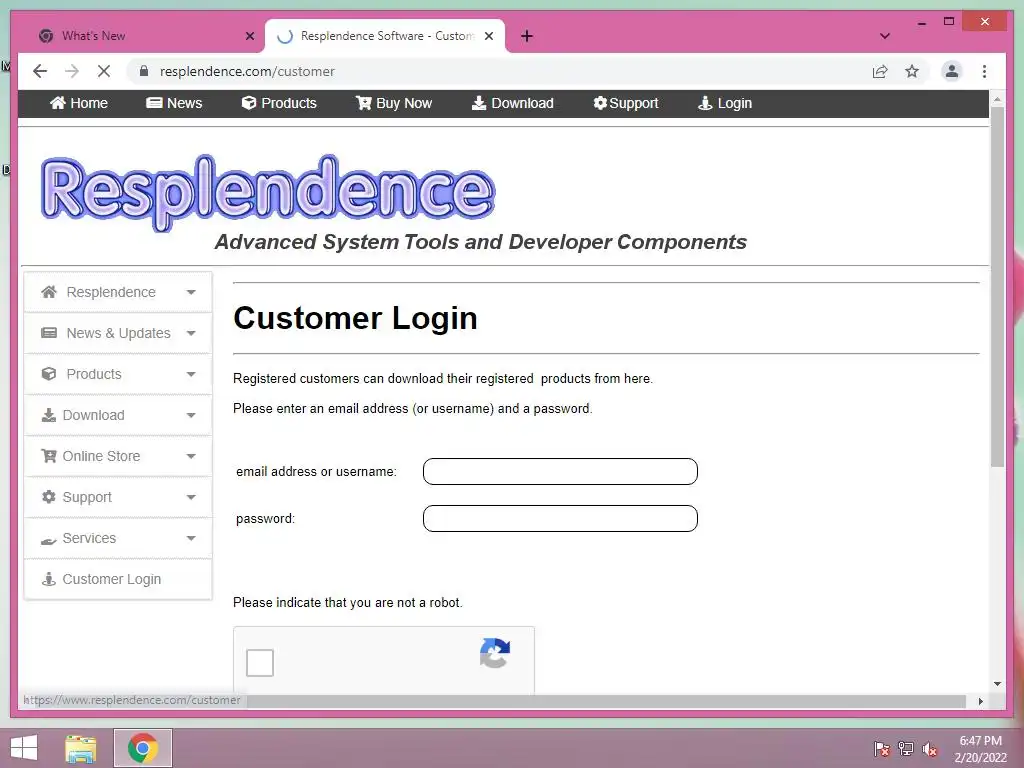This screenshot has height=768, width=1024.
Task: Expand the sidebar Support dropdown arrow
Action: click(191, 497)
